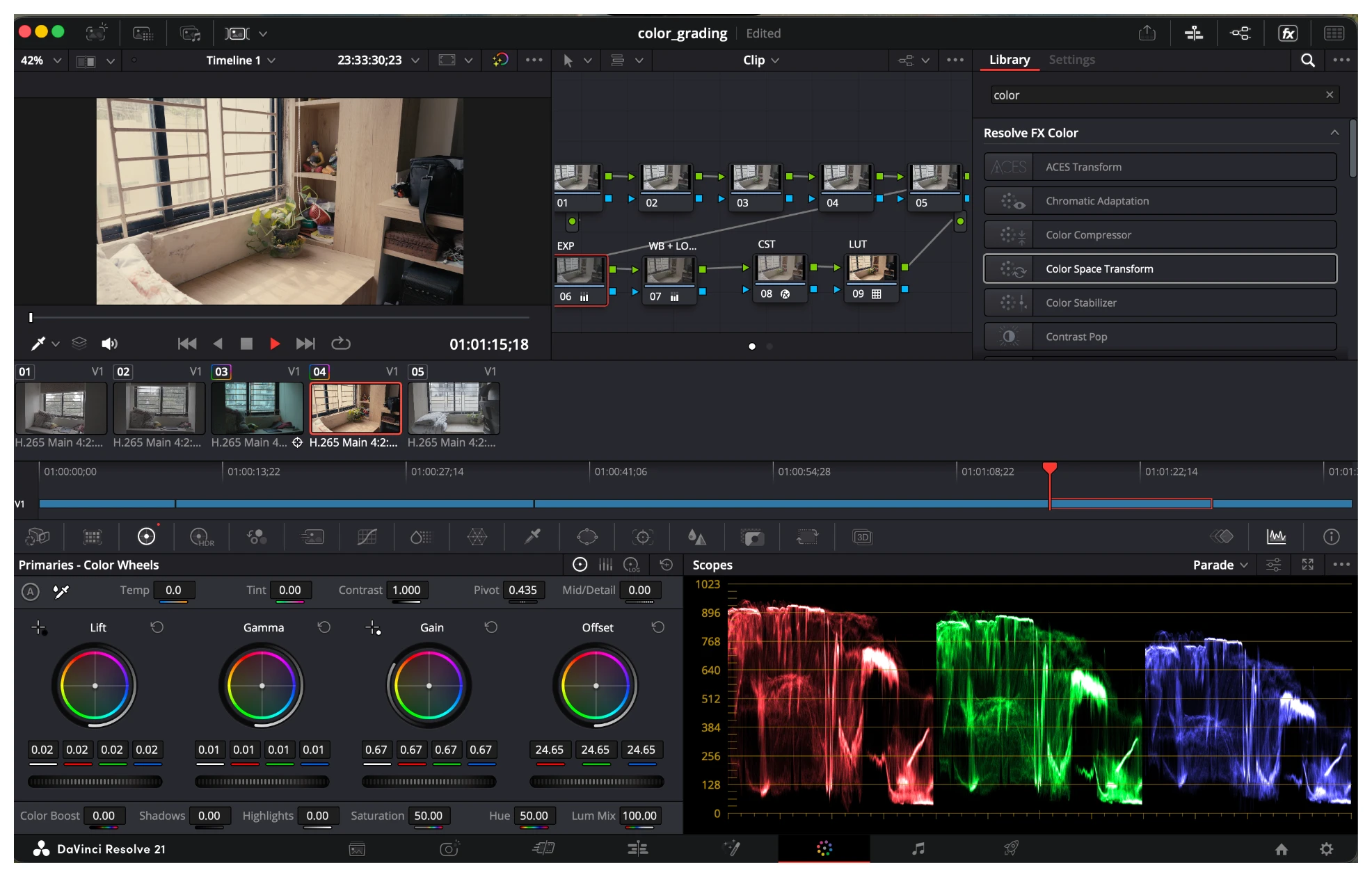Open the Quick Export button
This screenshot has height=877, width=1372.
(1147, 33)
